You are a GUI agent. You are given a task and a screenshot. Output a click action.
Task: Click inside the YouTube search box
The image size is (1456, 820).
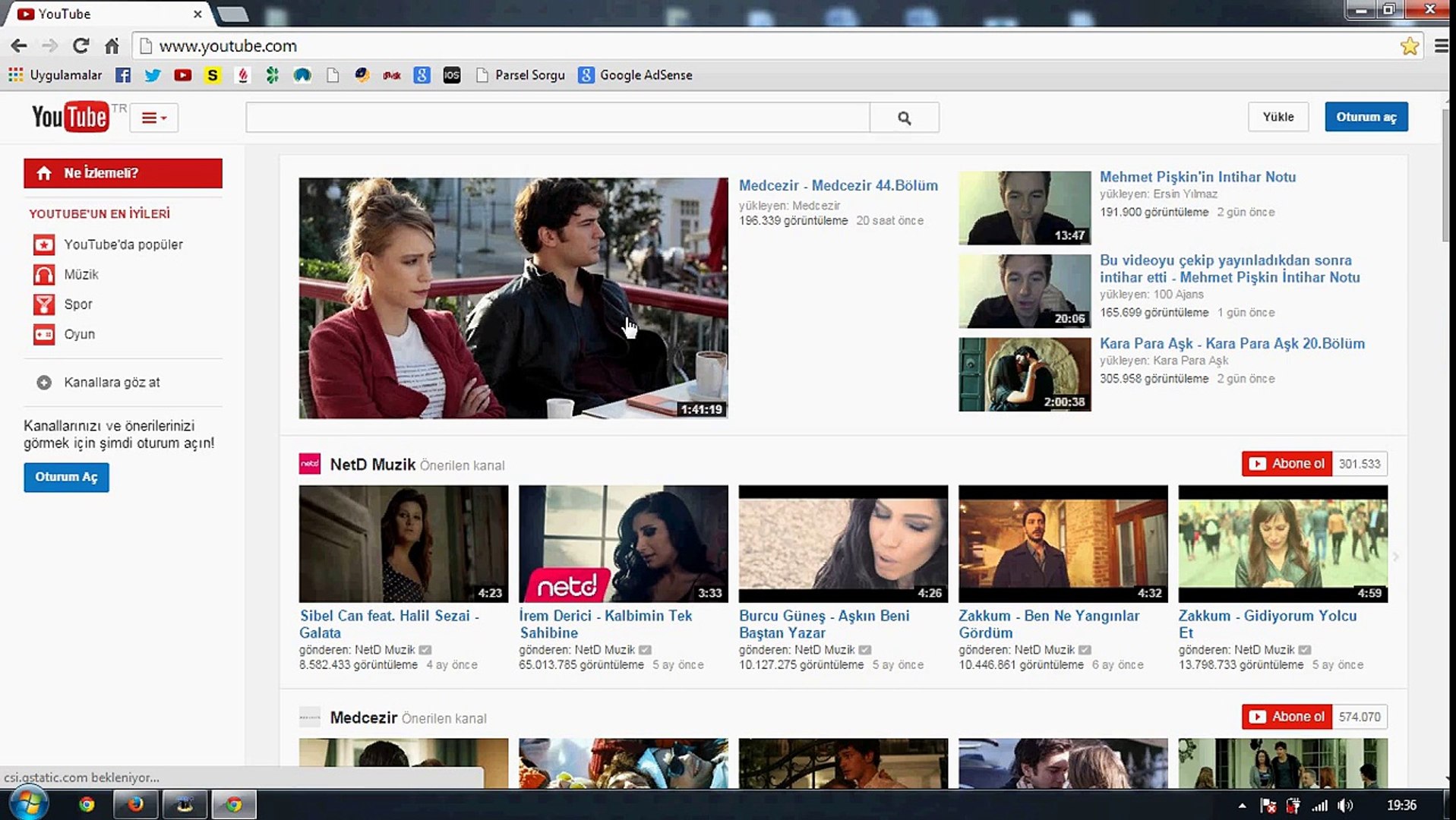coord(557,118)
